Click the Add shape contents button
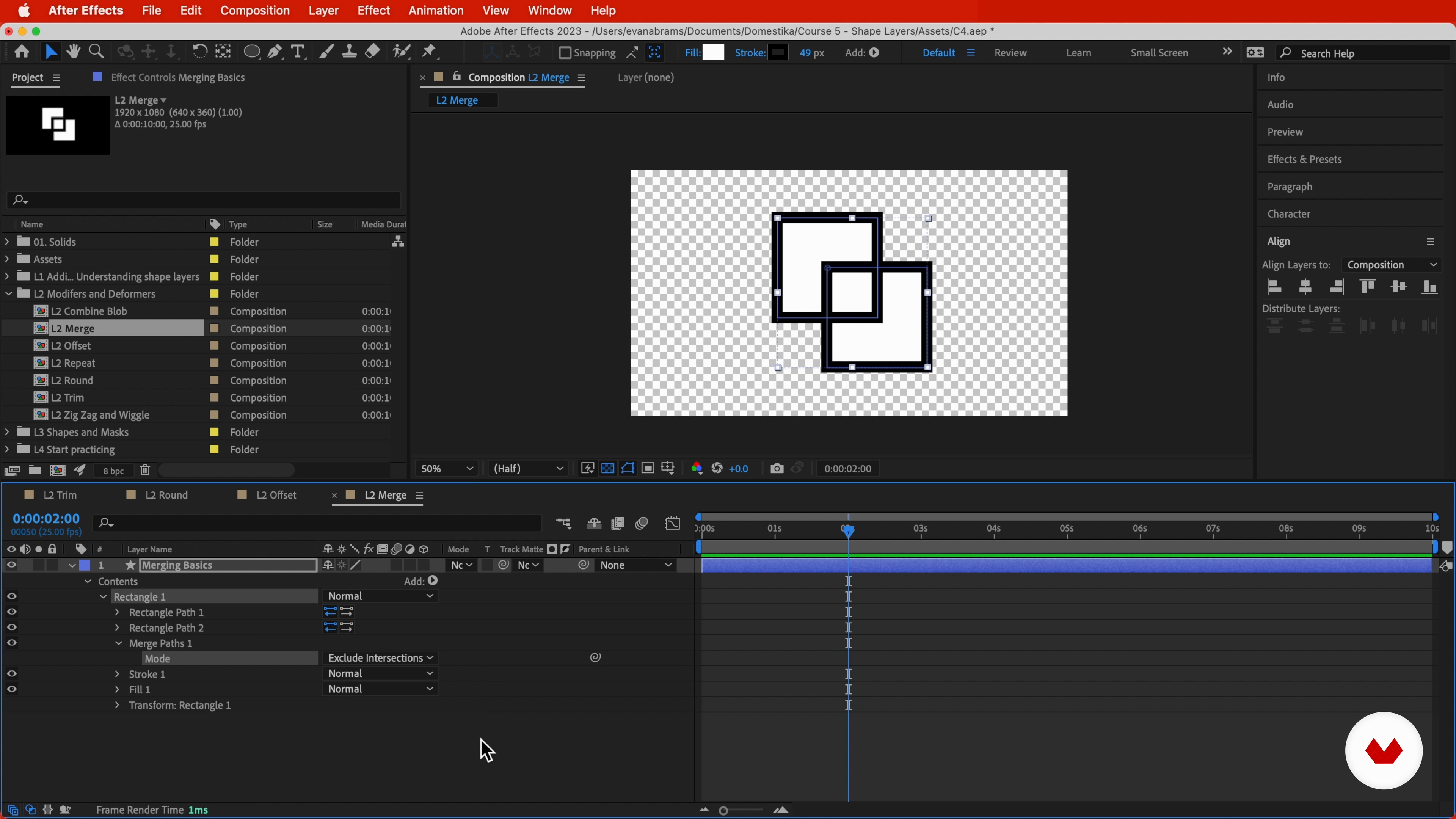The height and width of the screenshot is (819, 1456). 432,581
